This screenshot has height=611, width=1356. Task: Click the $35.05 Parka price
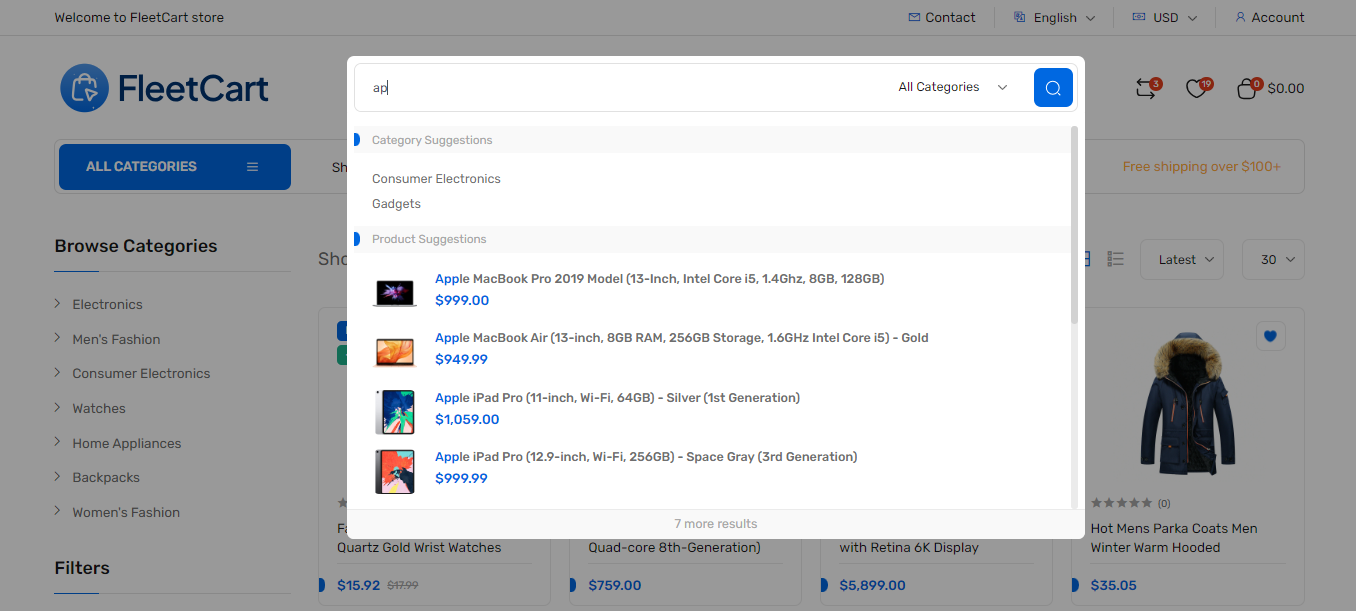pos(1113,585)
